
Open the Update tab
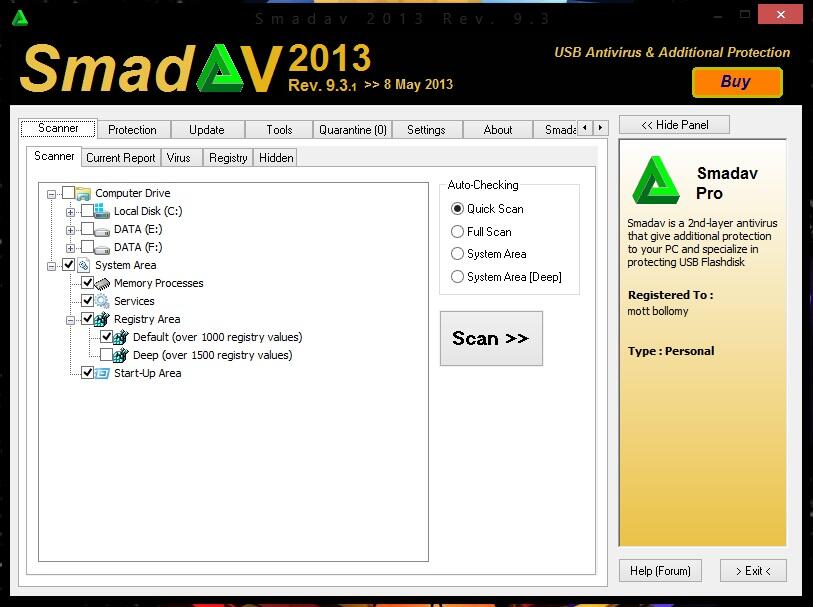click(207, 130)
